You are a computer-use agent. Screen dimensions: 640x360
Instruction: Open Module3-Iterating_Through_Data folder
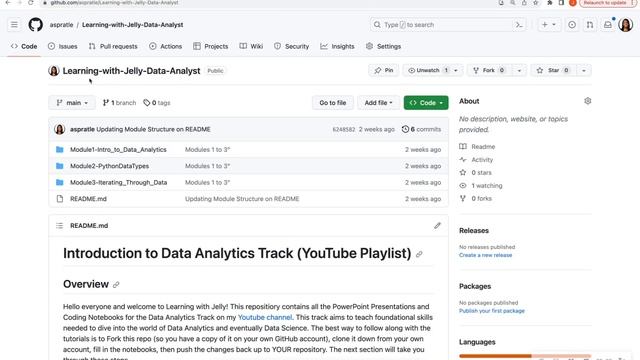(118, 182)
